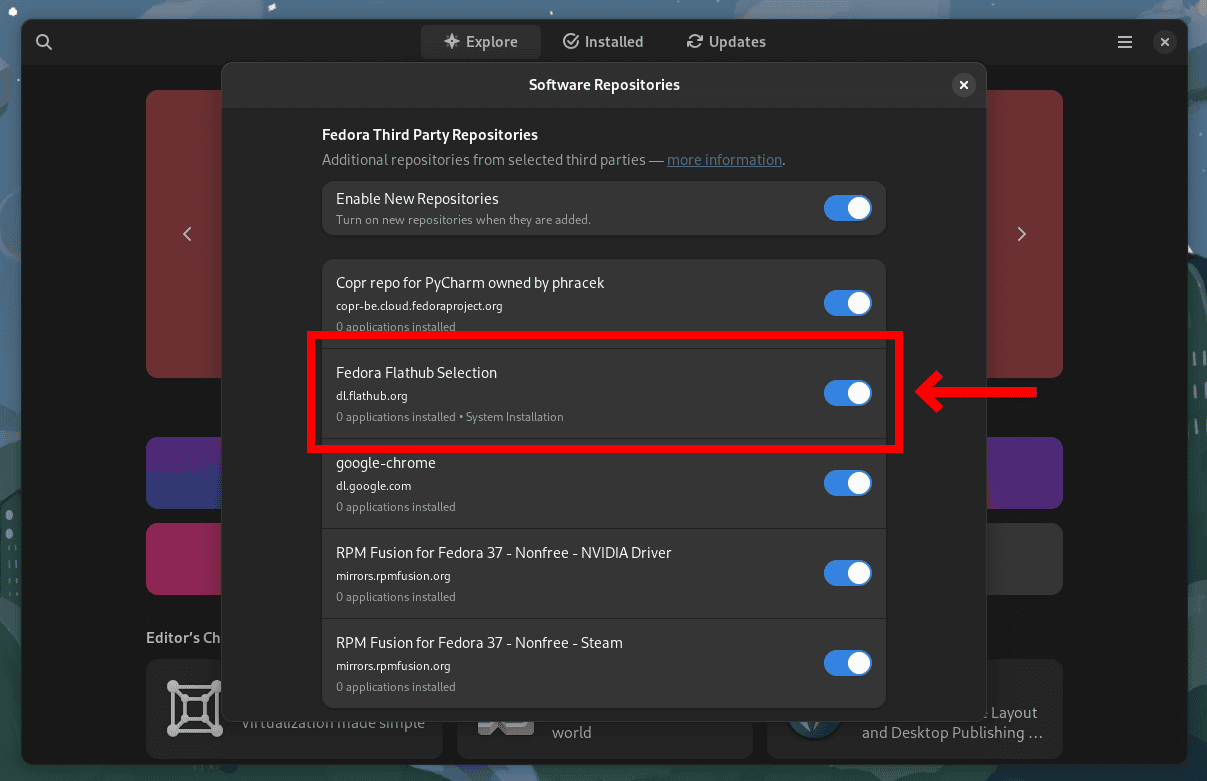
Task: Open the 'more information' link
Action: pyautogui.click(x=724, y=159)
